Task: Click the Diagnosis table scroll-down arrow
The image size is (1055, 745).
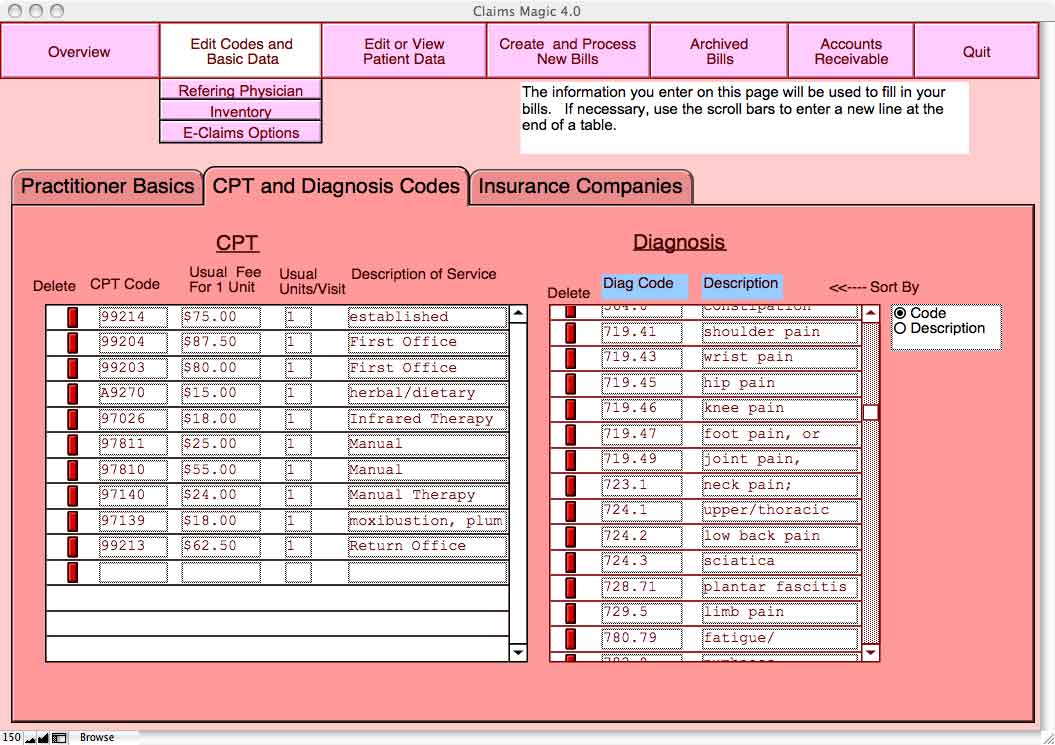Action: point(871,652)
